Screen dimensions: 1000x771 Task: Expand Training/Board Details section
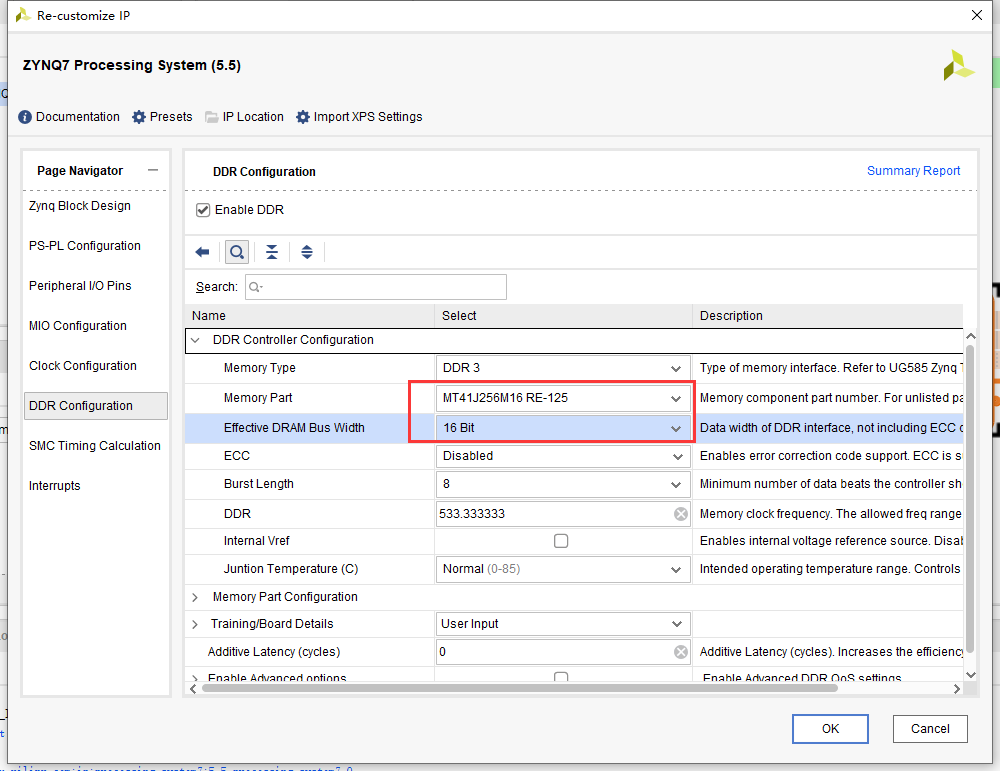(195, 624)
